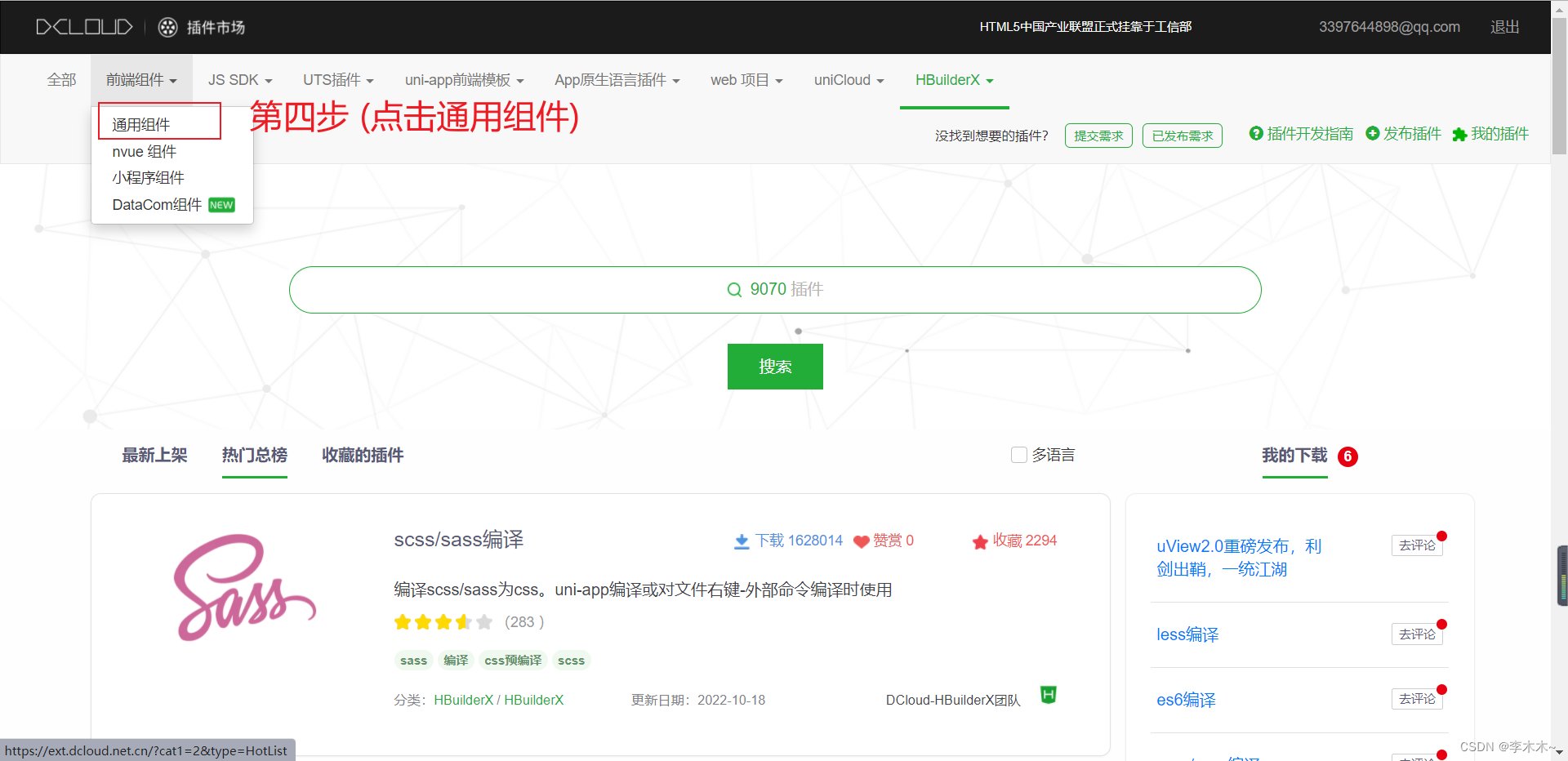
Task: Click the red star 收藏 icon
Action: tap(980, 541)
